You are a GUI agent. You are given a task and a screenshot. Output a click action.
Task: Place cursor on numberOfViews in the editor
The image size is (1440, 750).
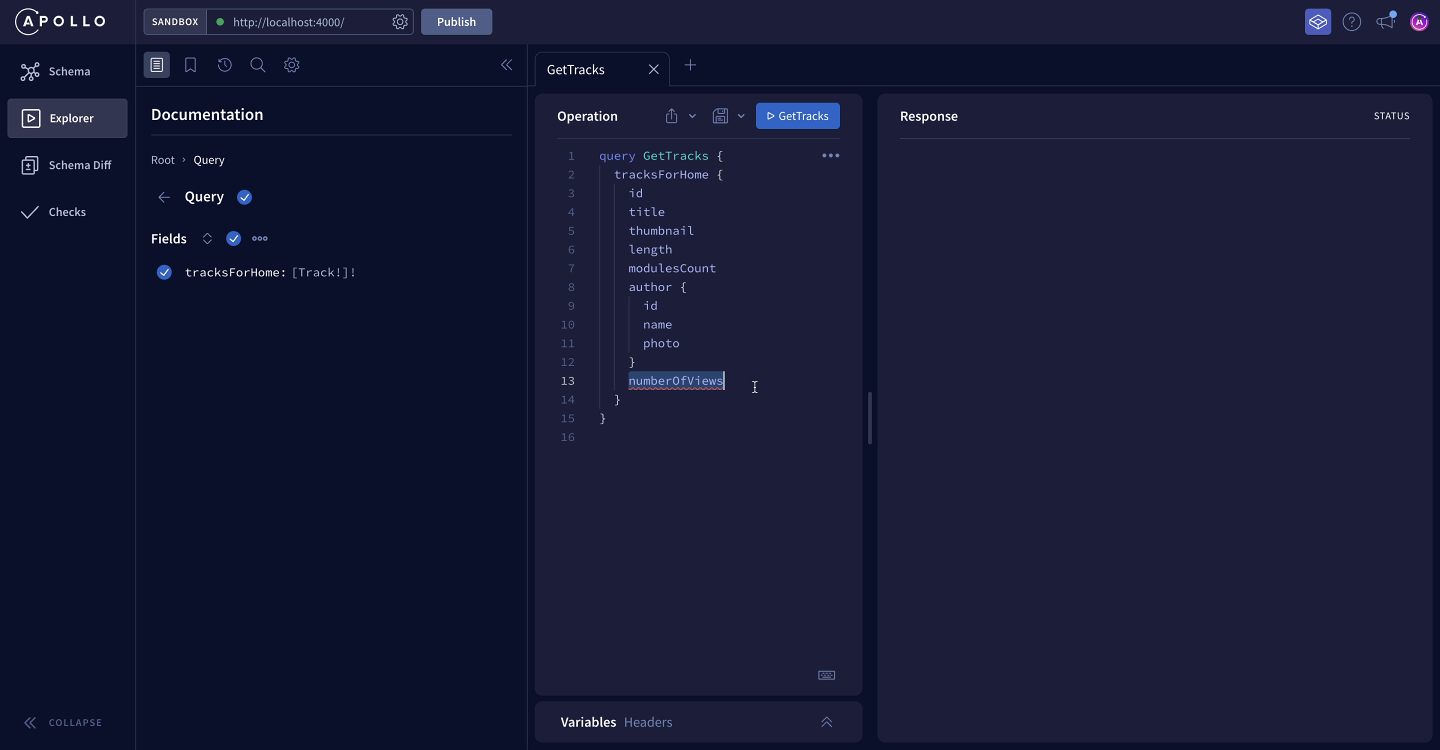(x=676, y=381)
